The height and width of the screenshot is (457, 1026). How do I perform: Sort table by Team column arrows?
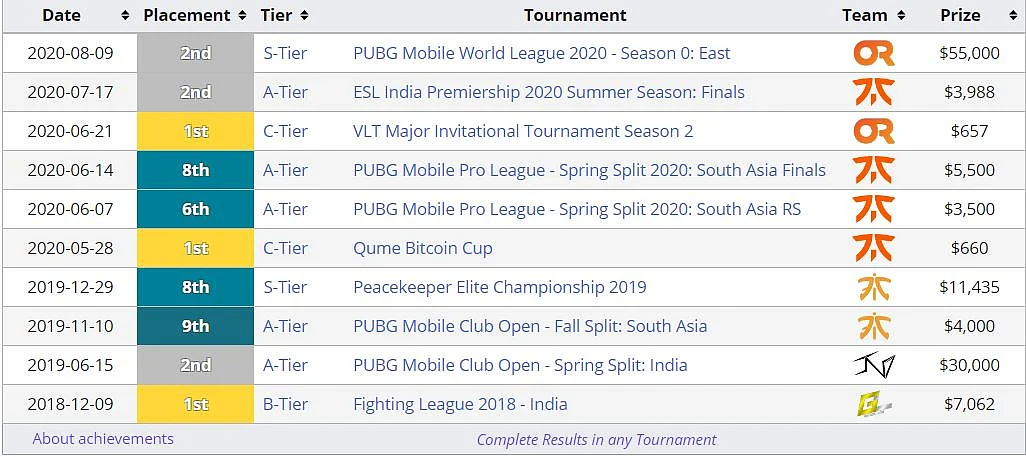[x=901, y=16]
